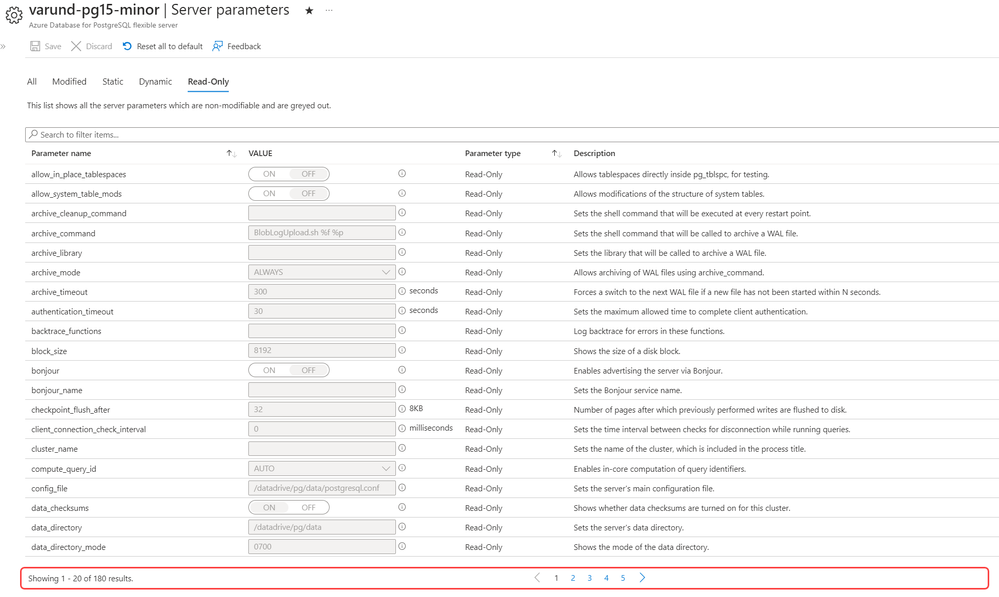Select the checkpoint_flush_after parameter name

[71, 410]
